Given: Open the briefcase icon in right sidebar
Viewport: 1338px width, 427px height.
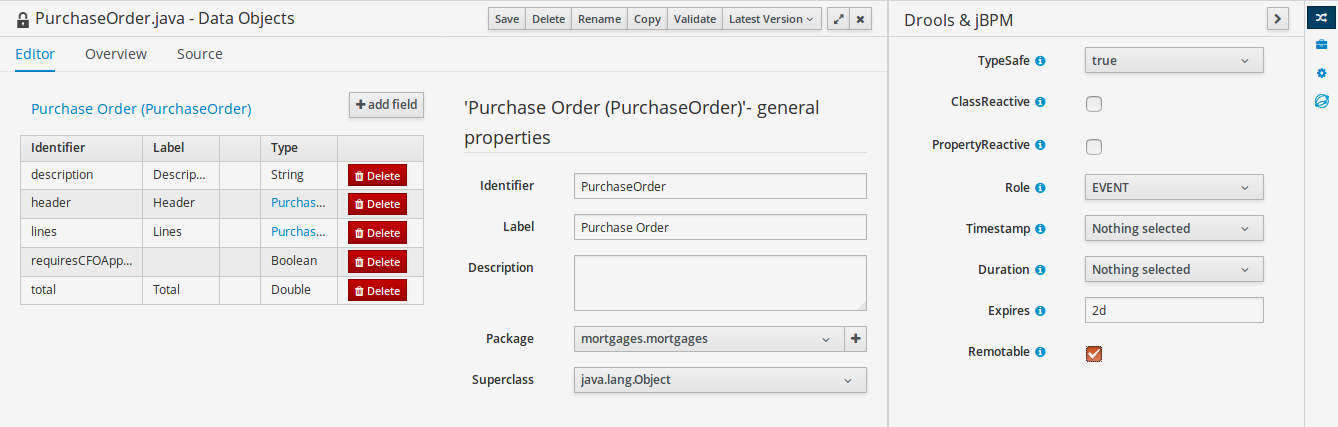Looking at the screenshot, I should coord(1322,46).
